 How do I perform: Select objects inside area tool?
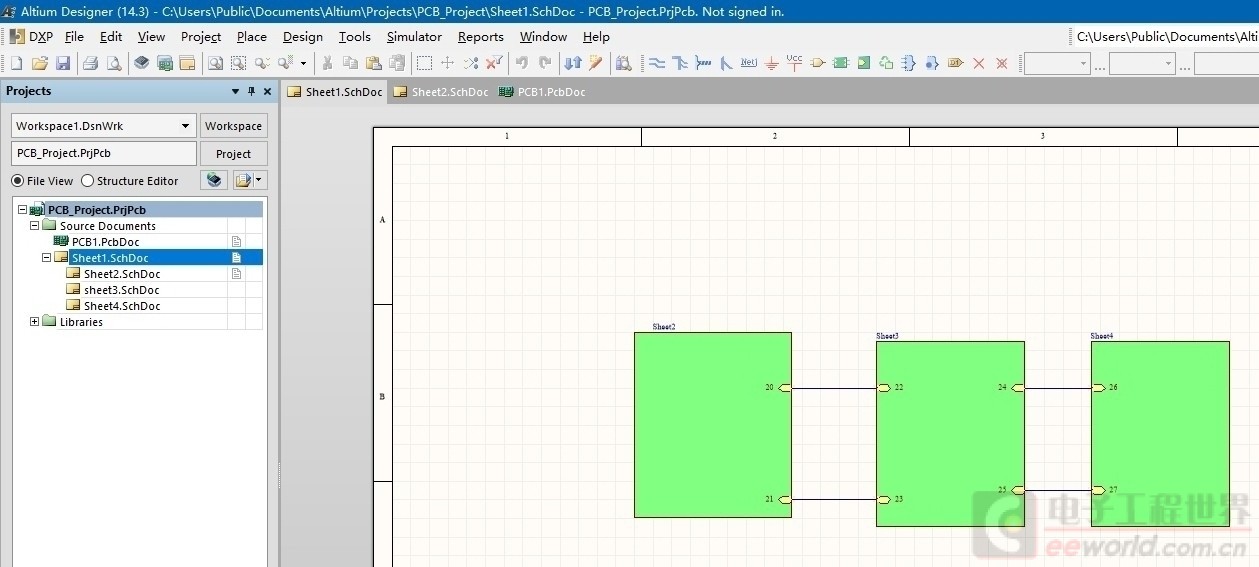click(x=424, y=63)
